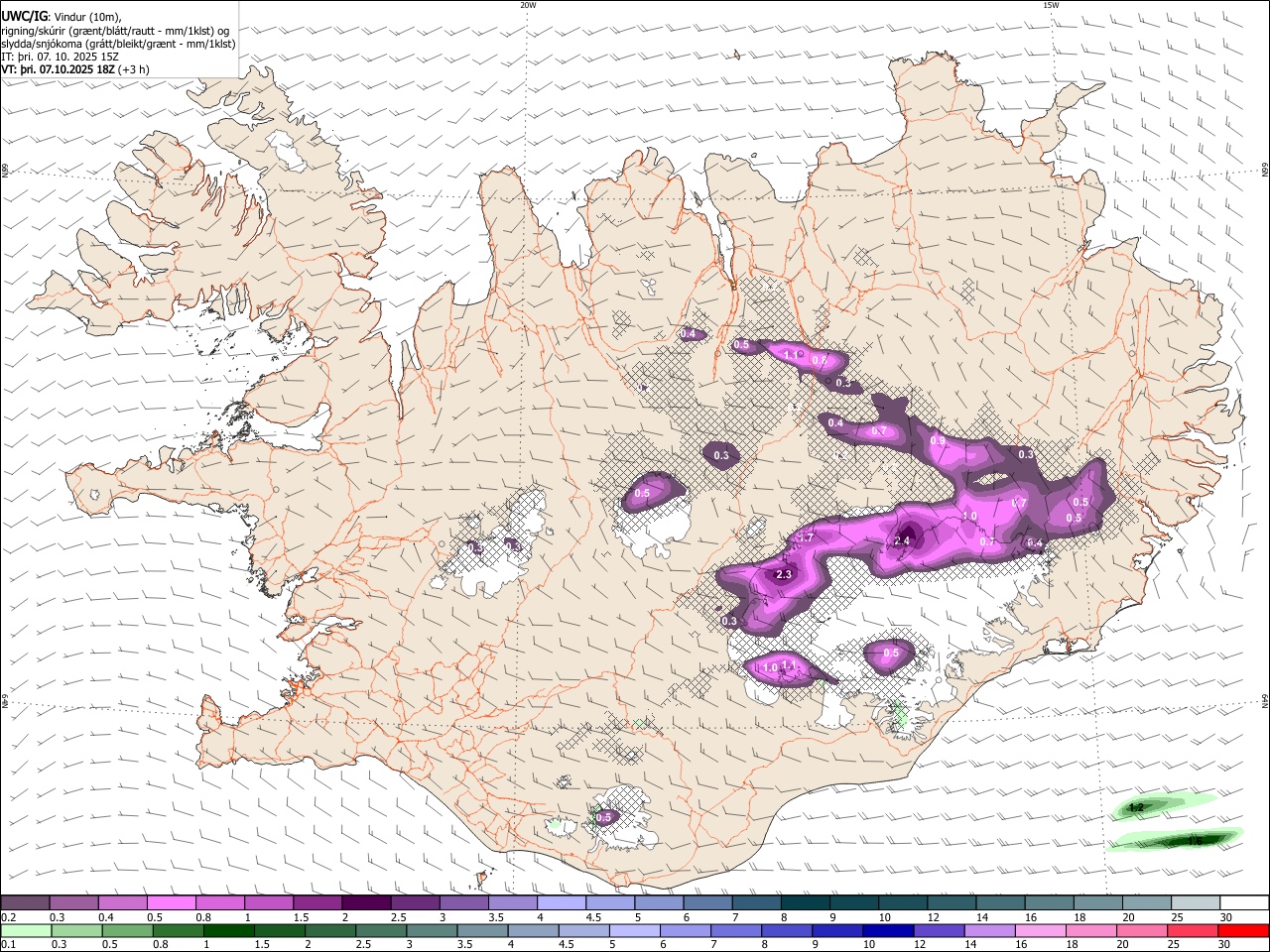
Task: Click '4.5' label under snow scale
Action: click(593, 917)
